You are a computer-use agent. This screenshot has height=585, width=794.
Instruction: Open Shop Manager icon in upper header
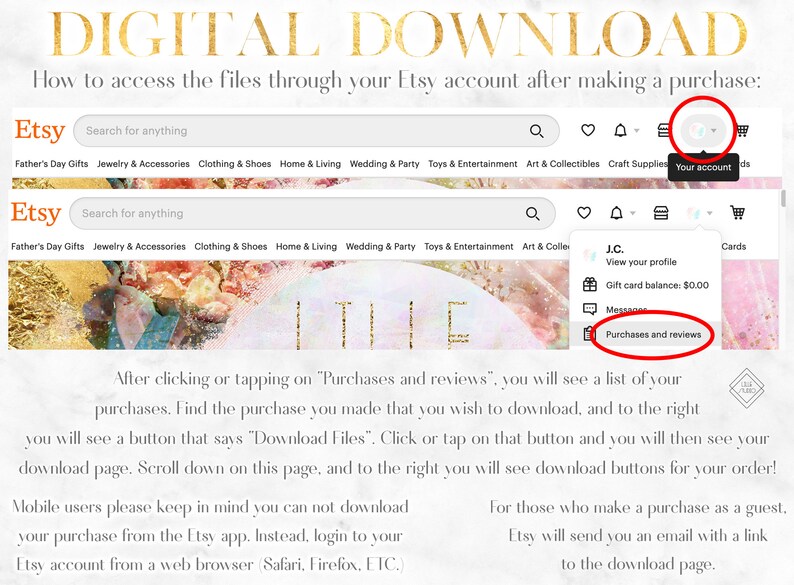(x=664, y=130)
